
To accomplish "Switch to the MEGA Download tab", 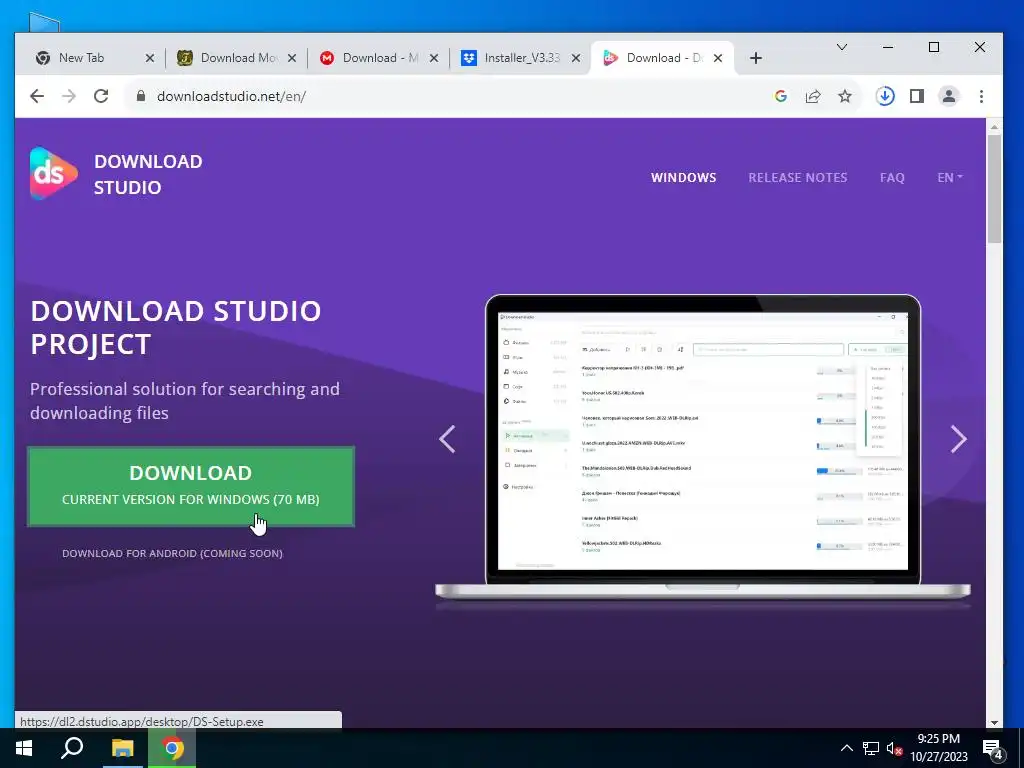I will 379,58.
